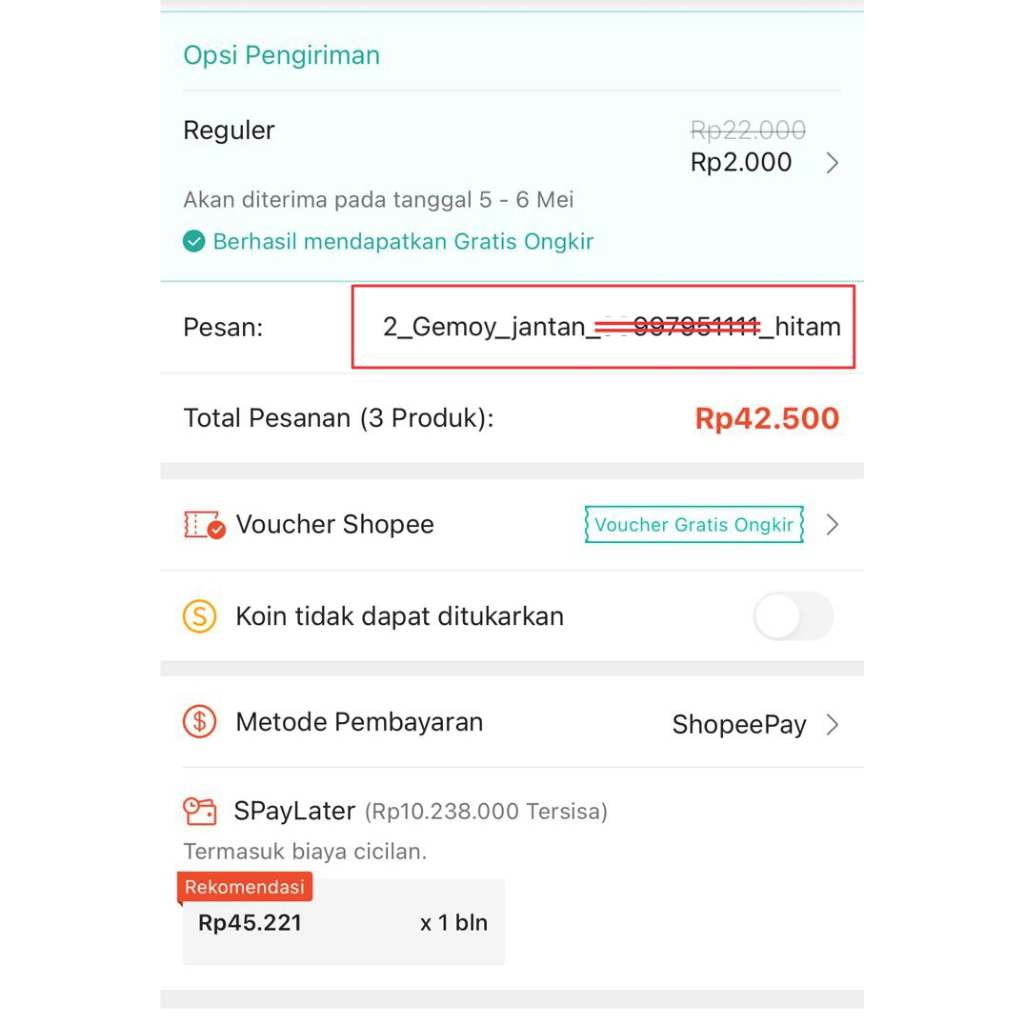Click the Shopee coin icon

point(199,616)
